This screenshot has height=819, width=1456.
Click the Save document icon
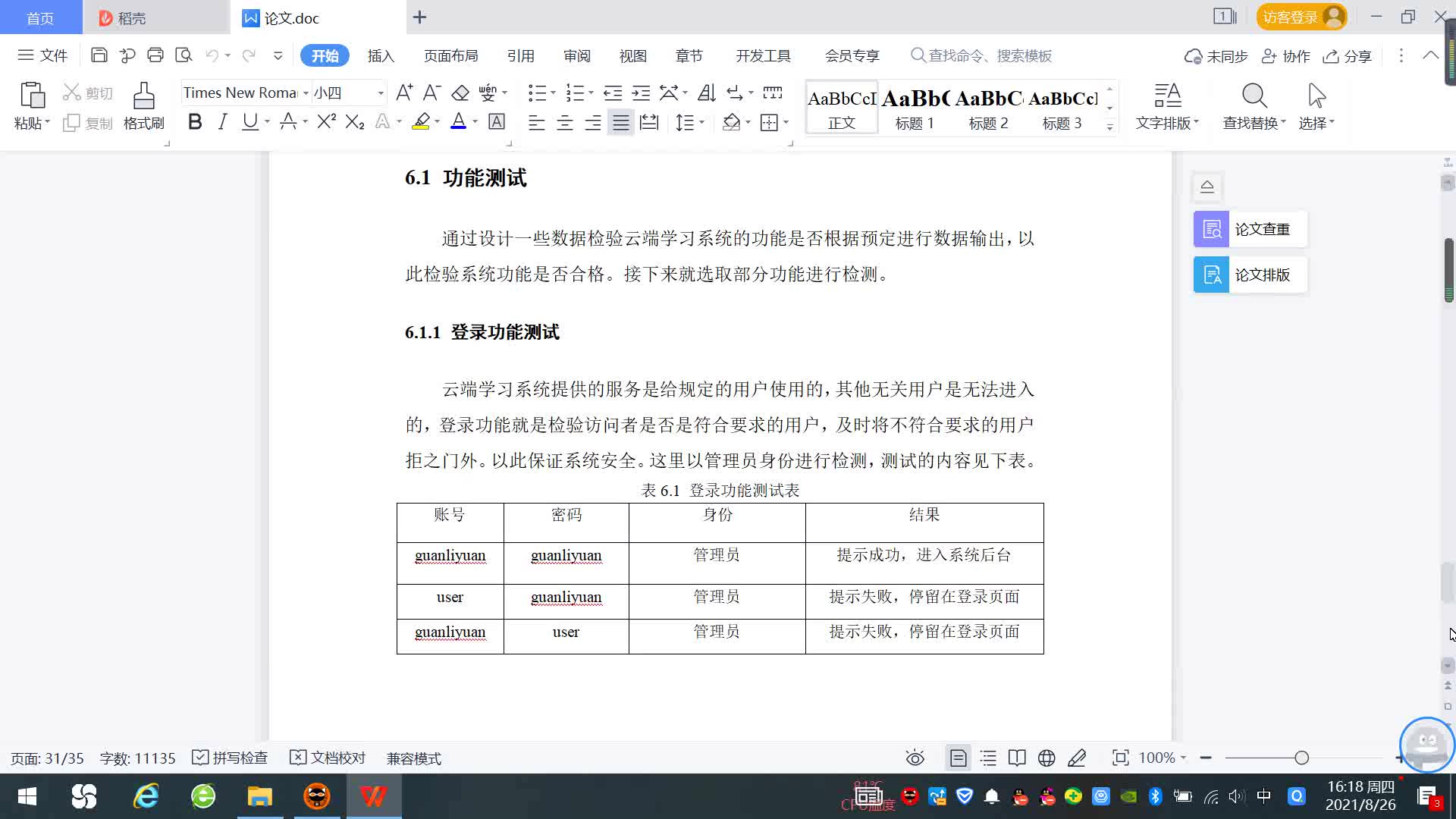tap(99, 55)
